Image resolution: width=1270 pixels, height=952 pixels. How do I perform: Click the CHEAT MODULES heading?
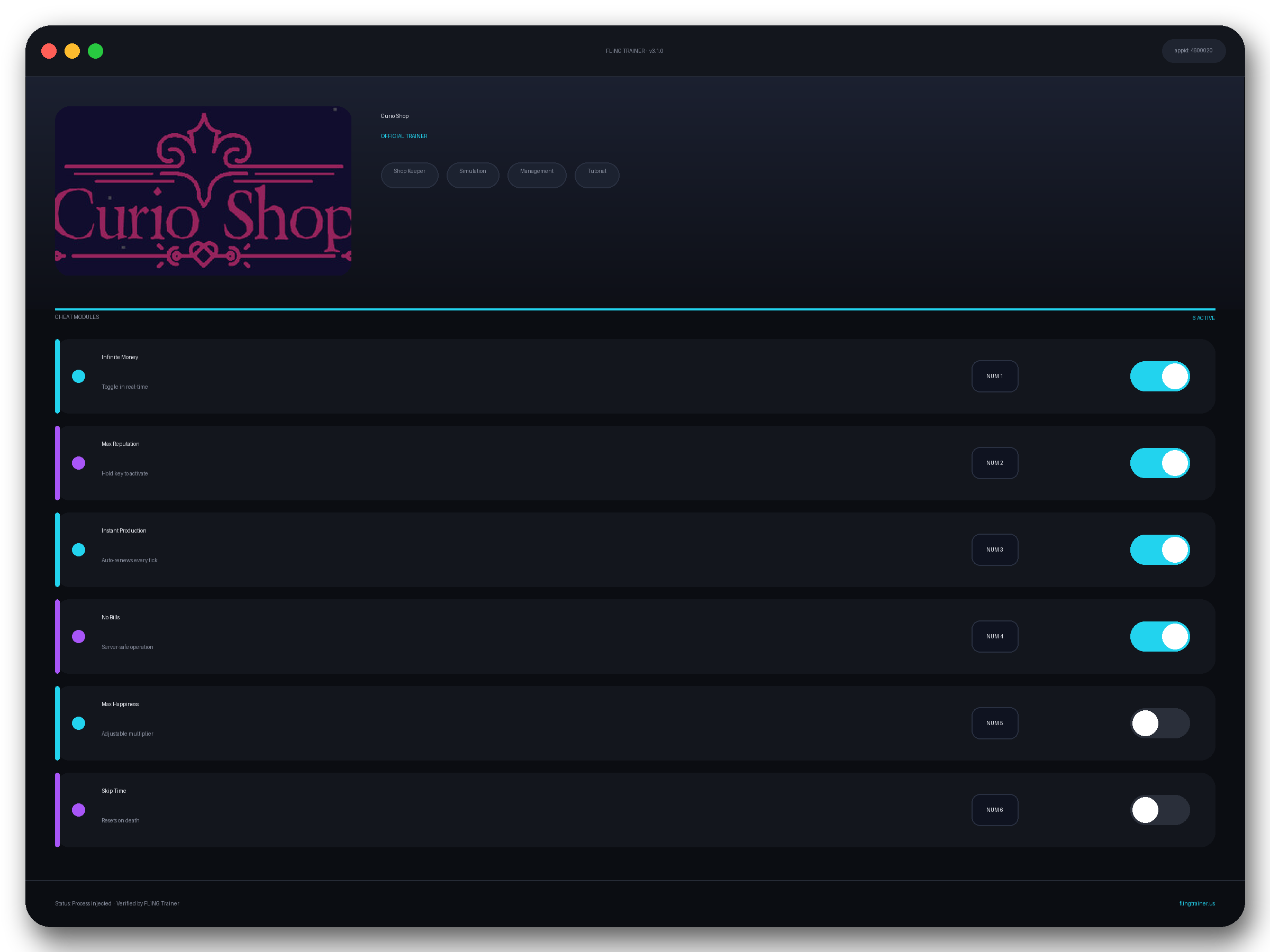[77, 317]
